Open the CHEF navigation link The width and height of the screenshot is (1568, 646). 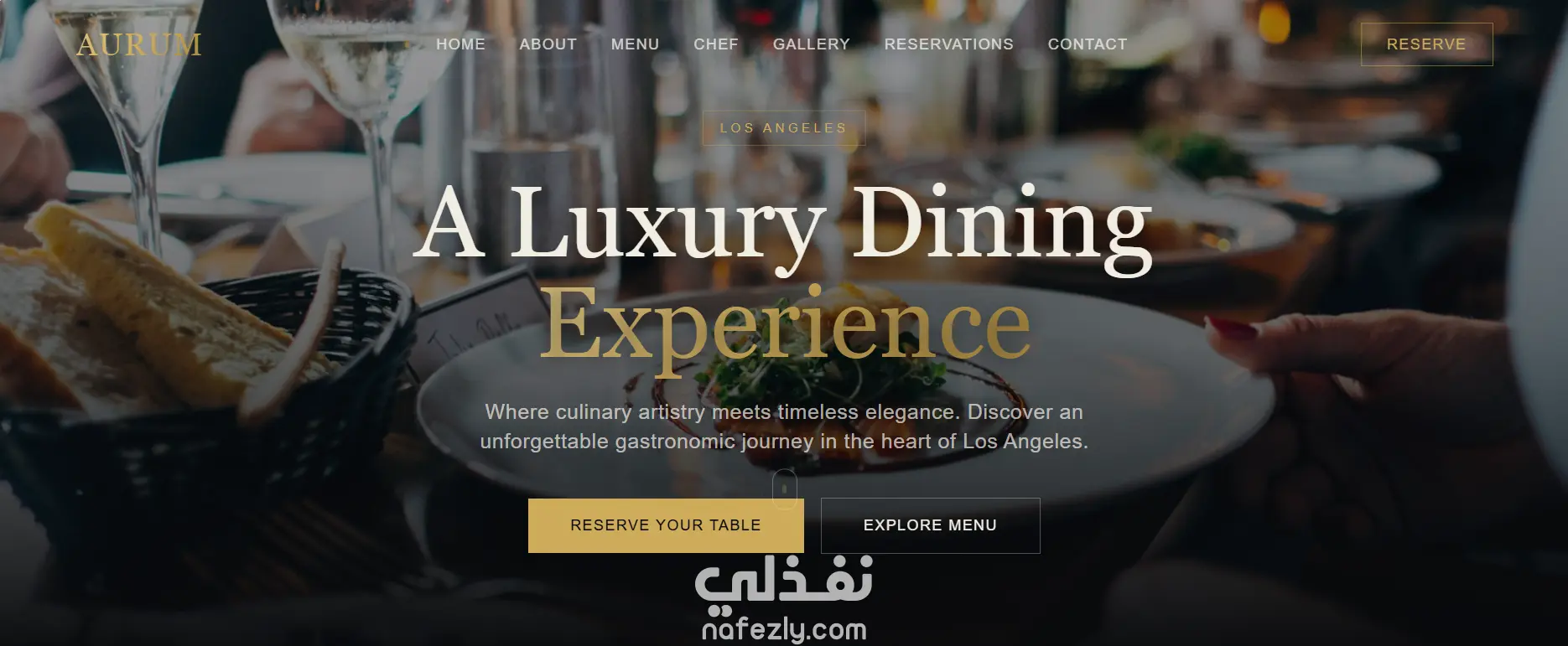click(x=716, y=44)
